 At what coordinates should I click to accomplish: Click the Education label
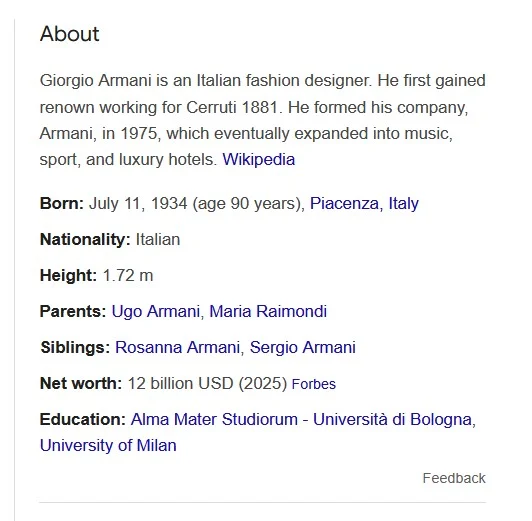click(83, 420)
